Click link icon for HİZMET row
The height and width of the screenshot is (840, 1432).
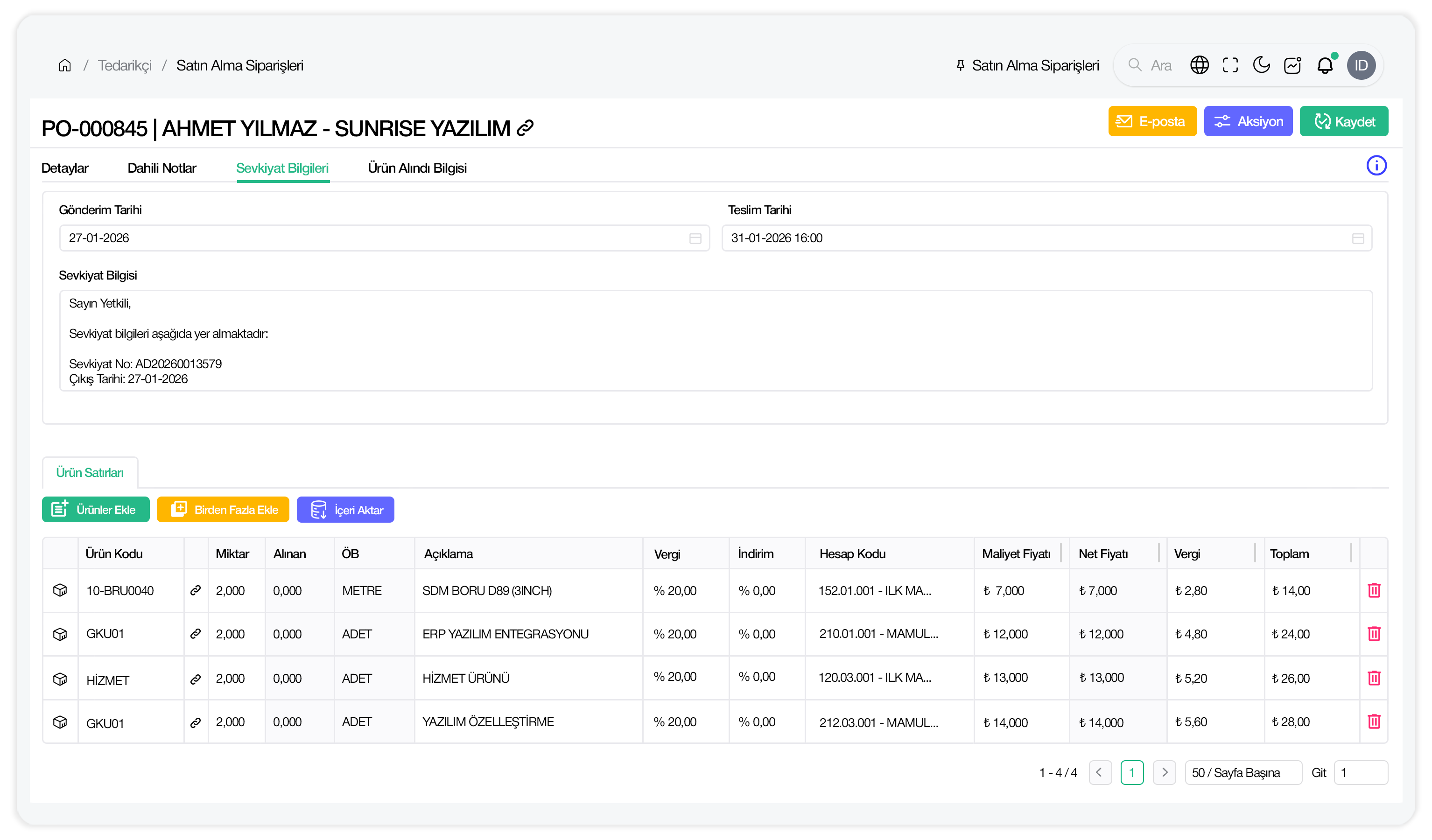click(x=196, y=679)
